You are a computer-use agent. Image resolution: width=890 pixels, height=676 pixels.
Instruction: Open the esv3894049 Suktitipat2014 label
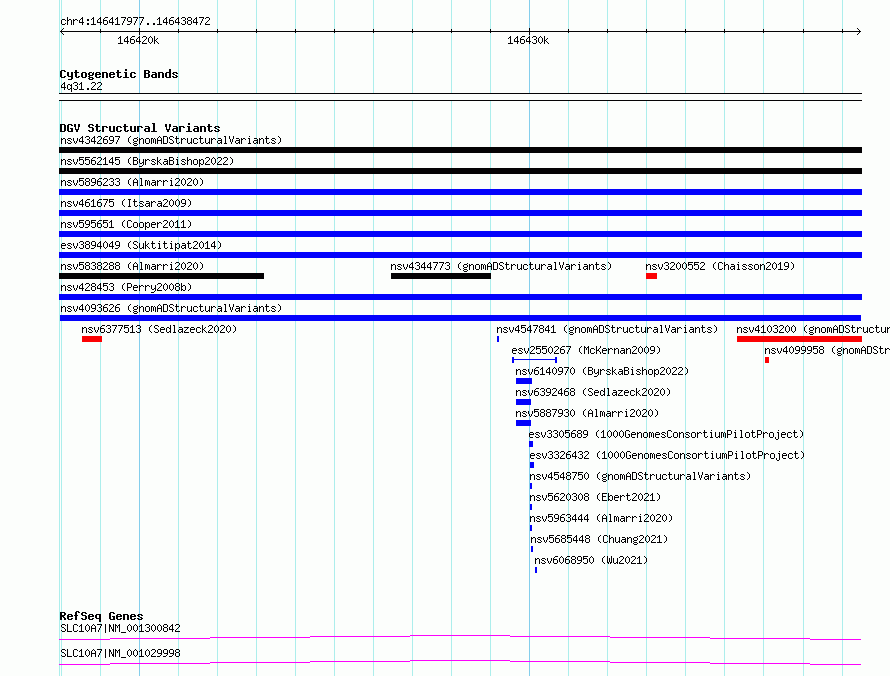(x=141, y=245)
